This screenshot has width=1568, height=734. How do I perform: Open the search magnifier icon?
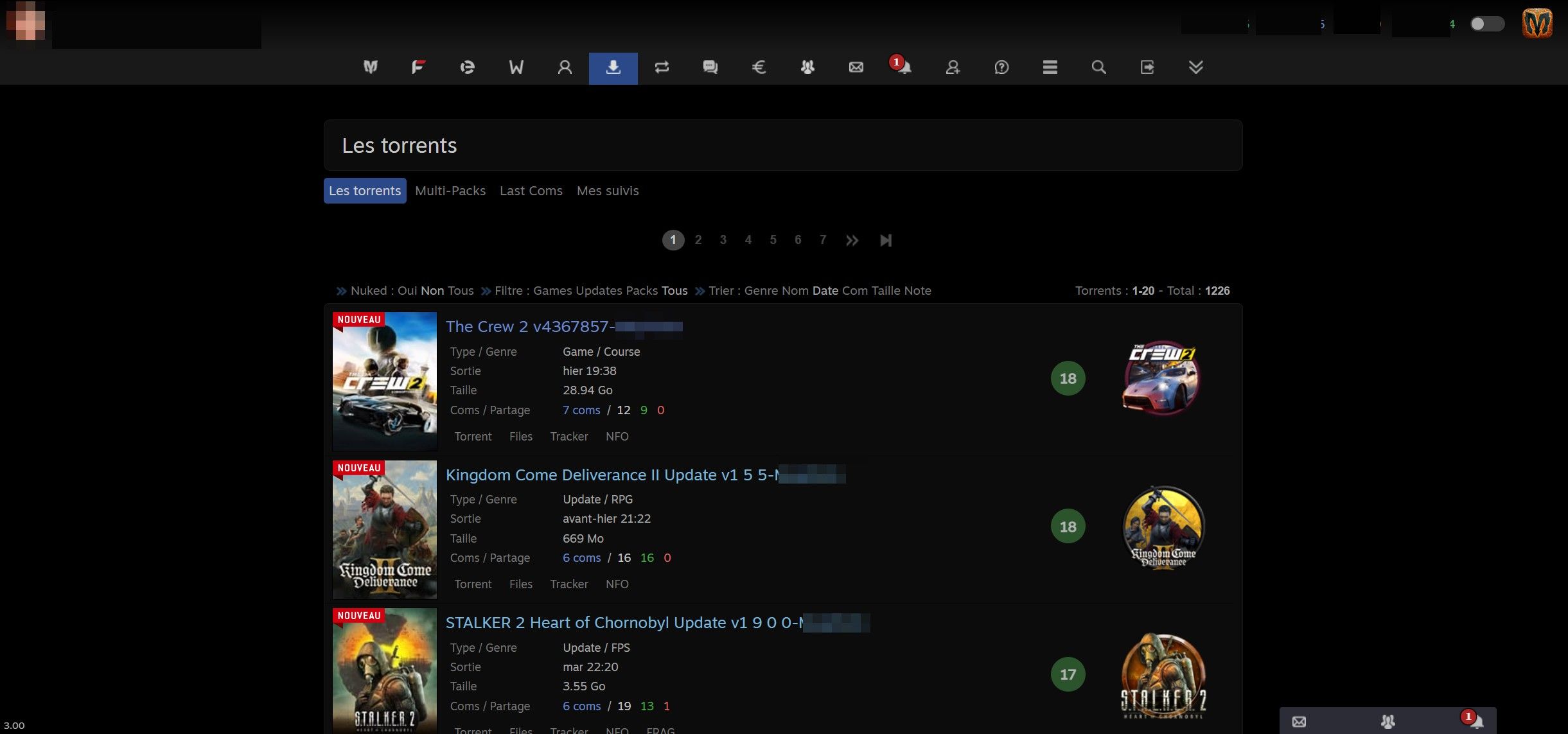(x=1098, y=67)
